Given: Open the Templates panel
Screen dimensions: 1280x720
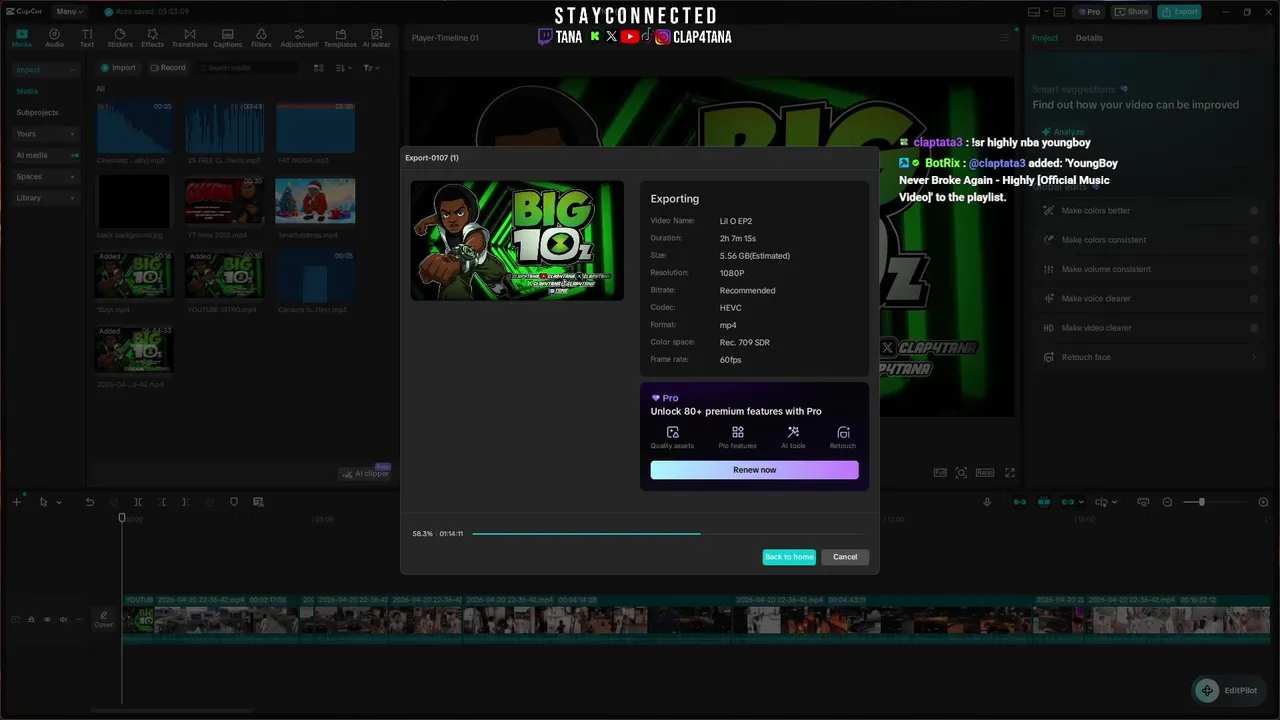Looking at the screenshot, I should [x=340, y=38].
